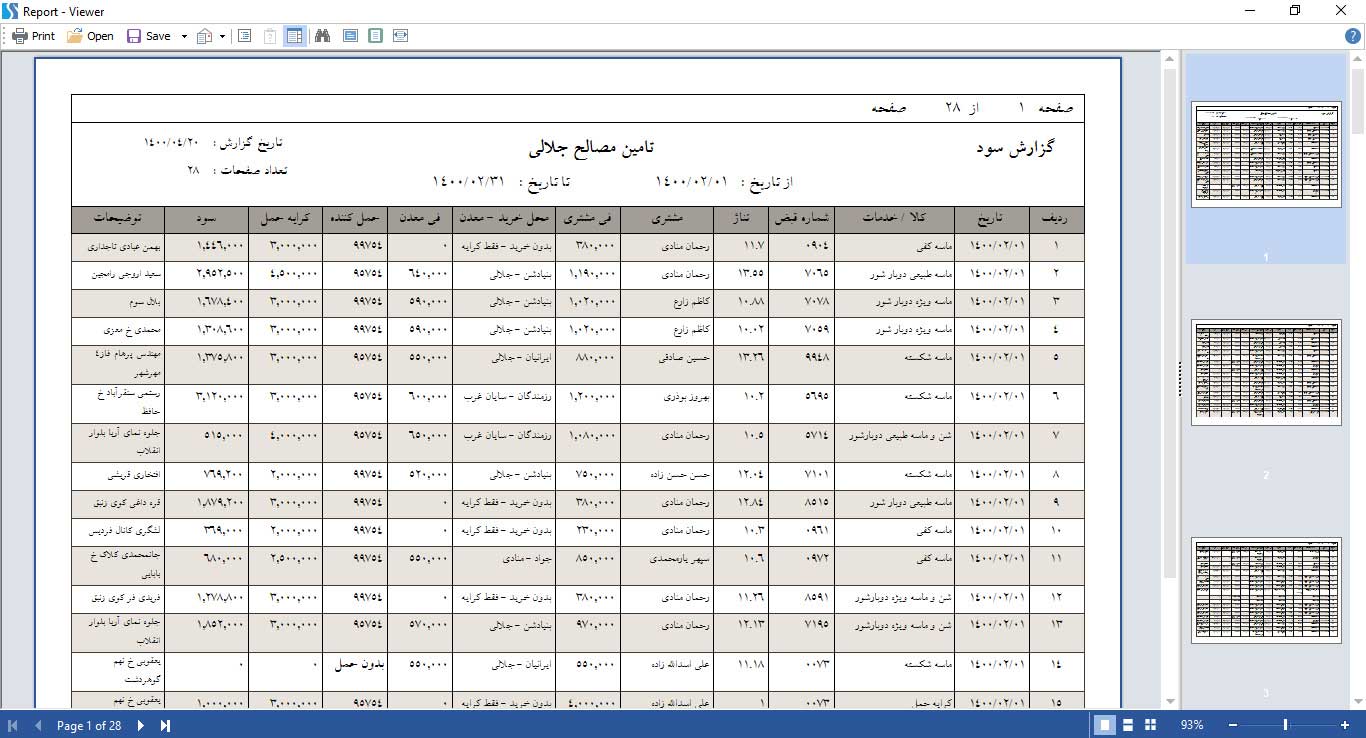Switch to full screen view icon
Viewport: 1366px width, 738px height.
click(x=350, y=36)
